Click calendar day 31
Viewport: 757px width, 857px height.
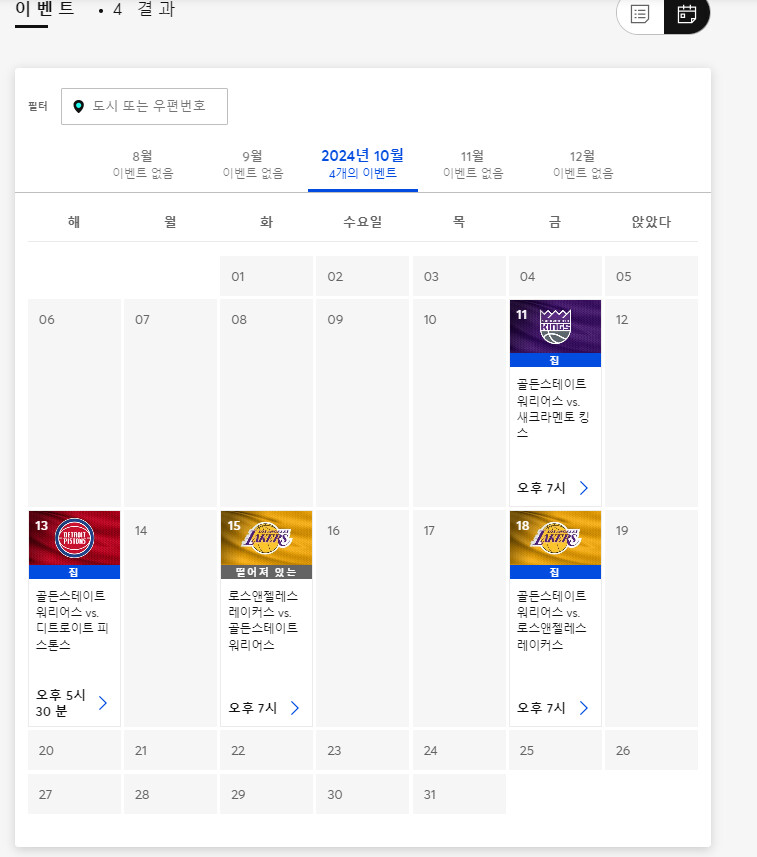459,794
